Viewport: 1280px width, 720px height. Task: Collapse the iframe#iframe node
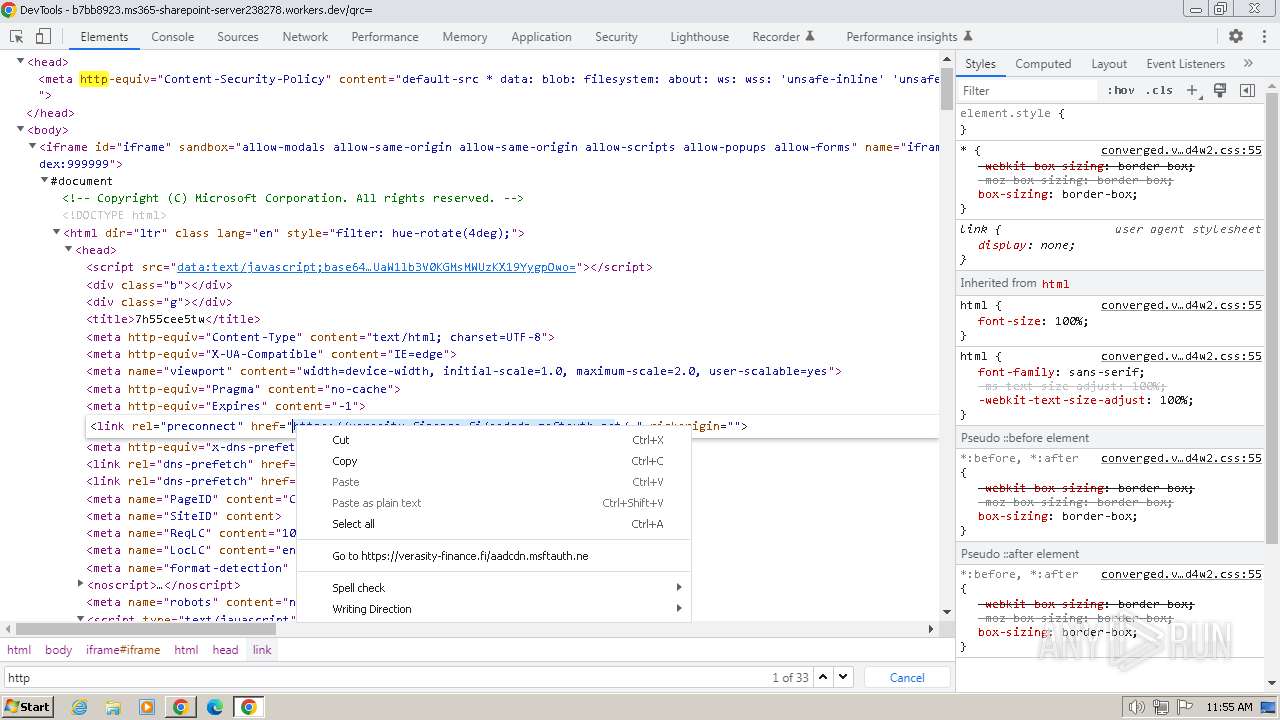[32, 147]
